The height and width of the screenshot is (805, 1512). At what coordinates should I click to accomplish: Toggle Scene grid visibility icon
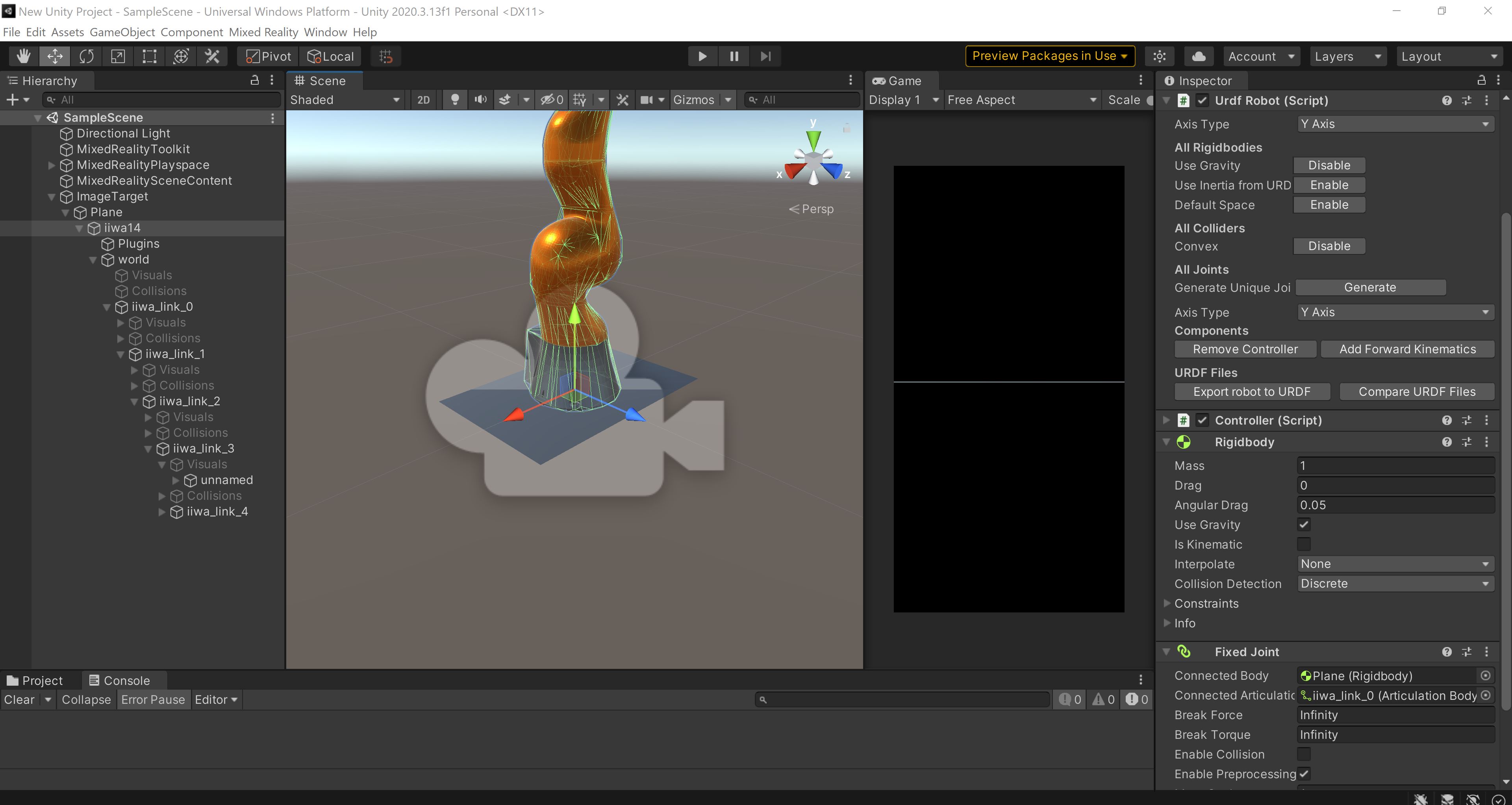click(580, 100)
